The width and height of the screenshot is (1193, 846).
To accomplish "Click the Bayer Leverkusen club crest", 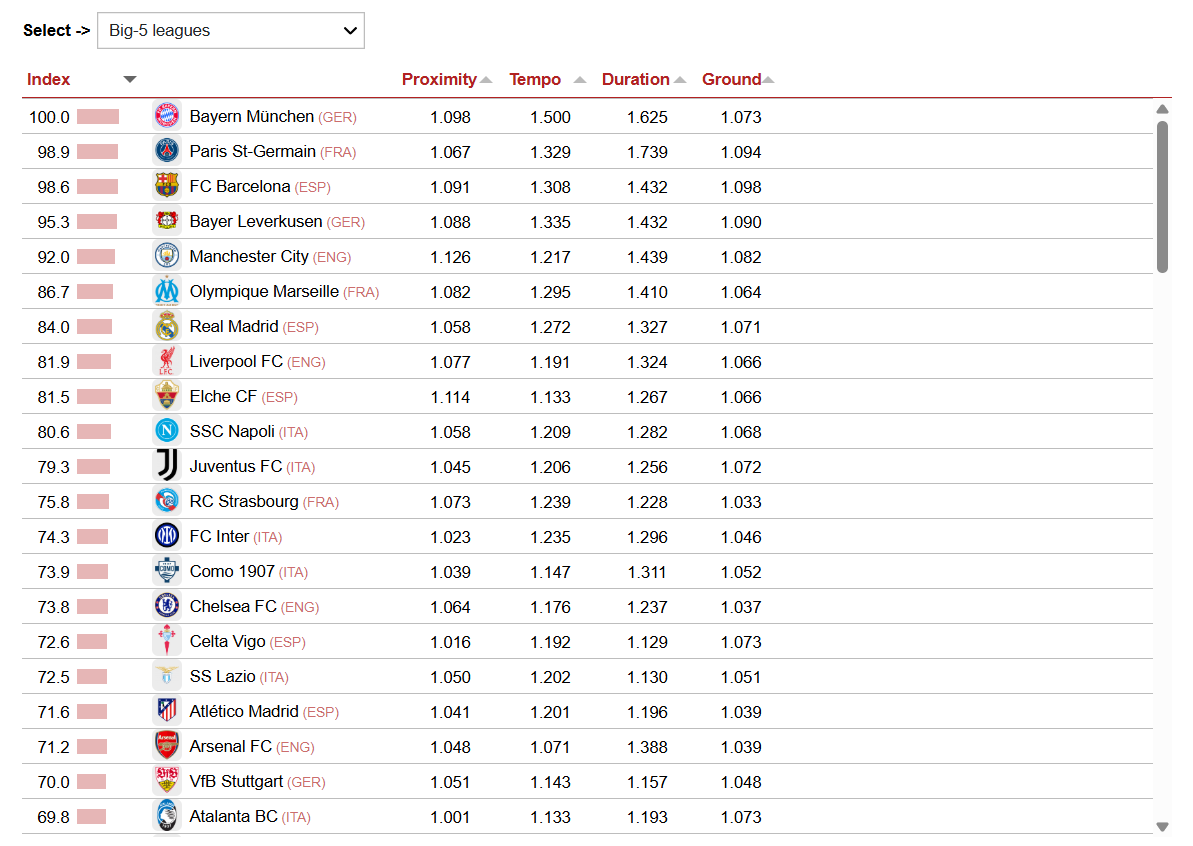I will pos(167,221).
